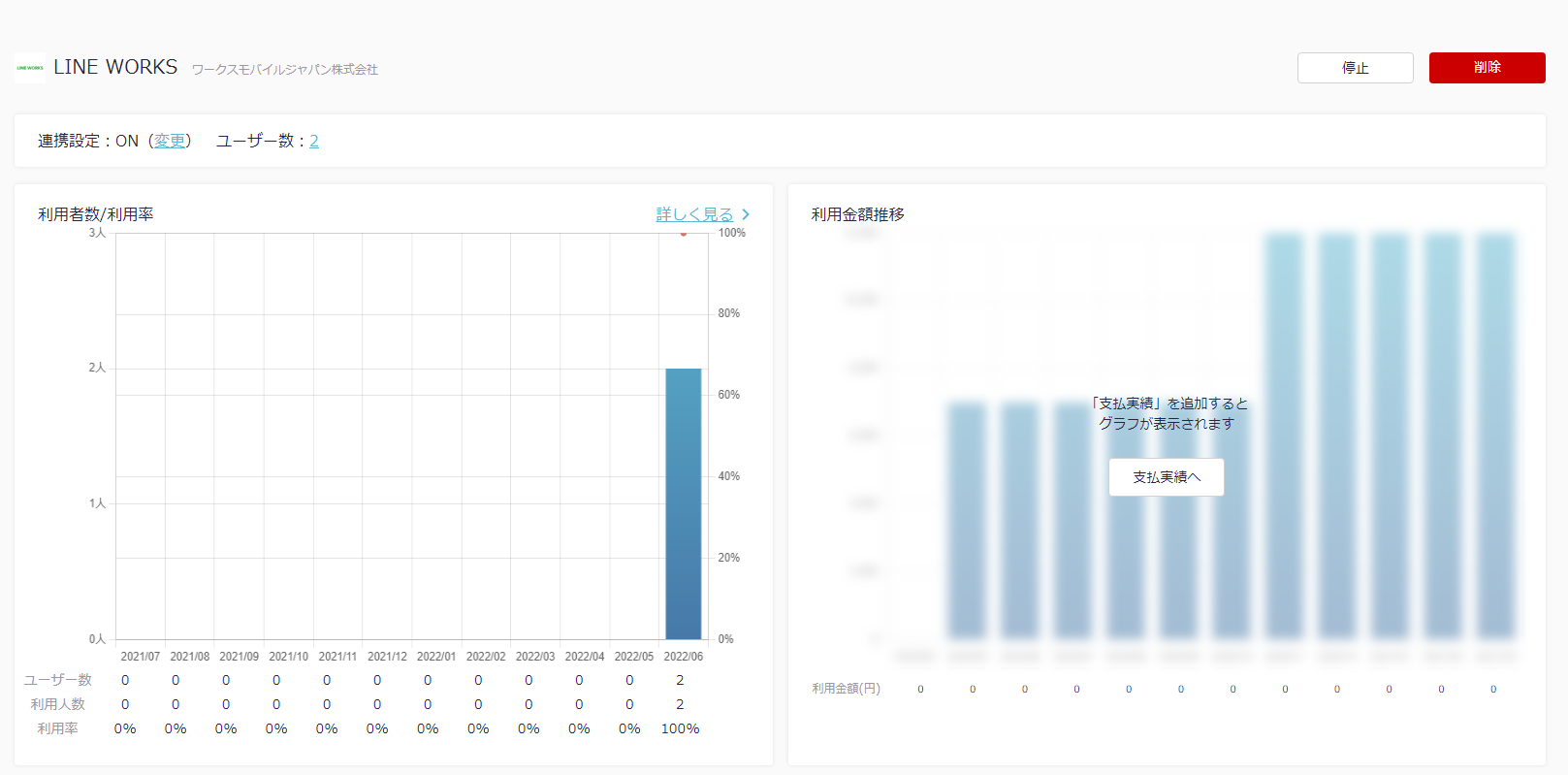Click the 2022/01 x-axis label

tap(436, 657)
